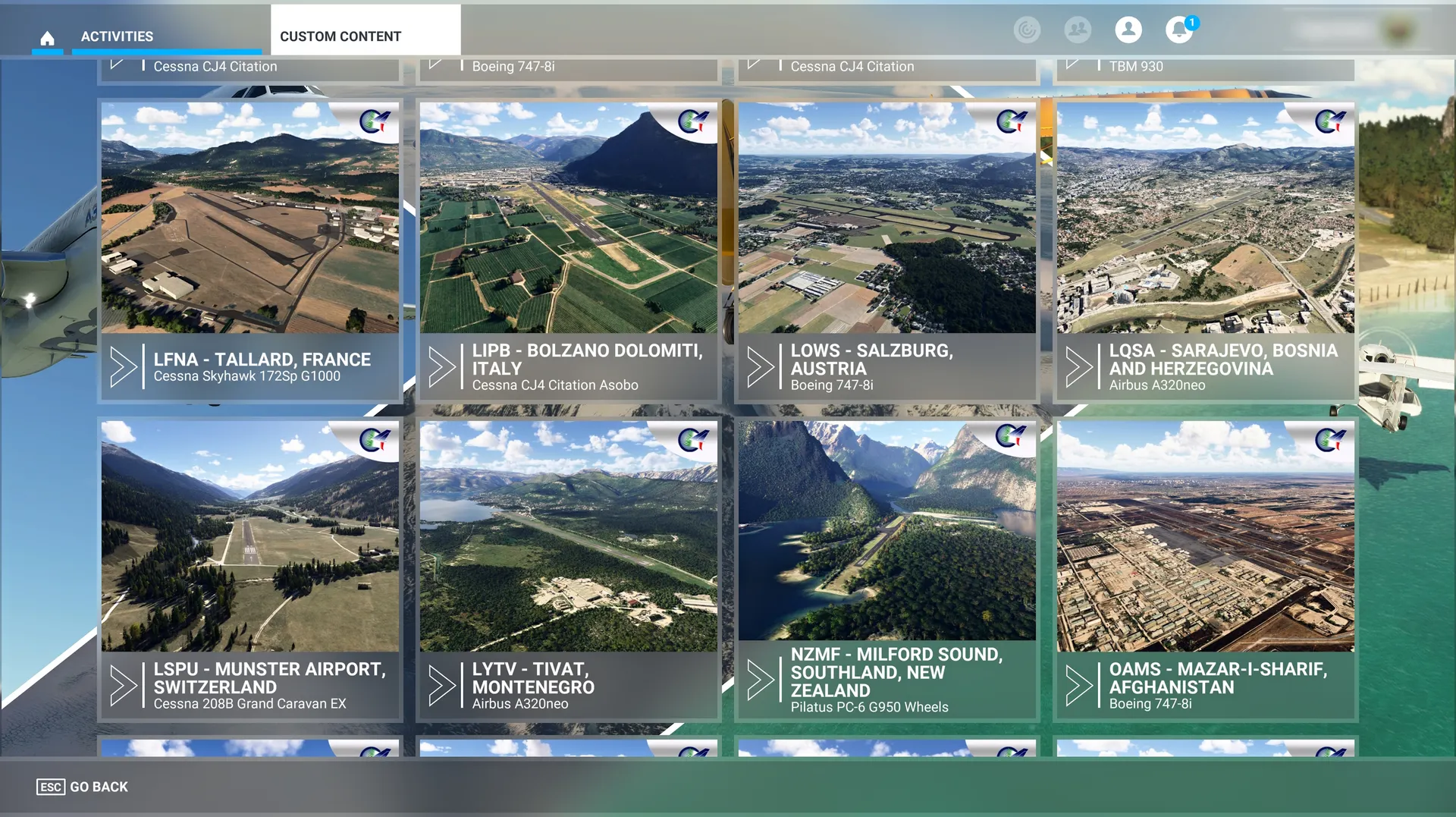Click the start arrow on LOWS Salzburg card
1456x817 pixels.
point(761,367)
